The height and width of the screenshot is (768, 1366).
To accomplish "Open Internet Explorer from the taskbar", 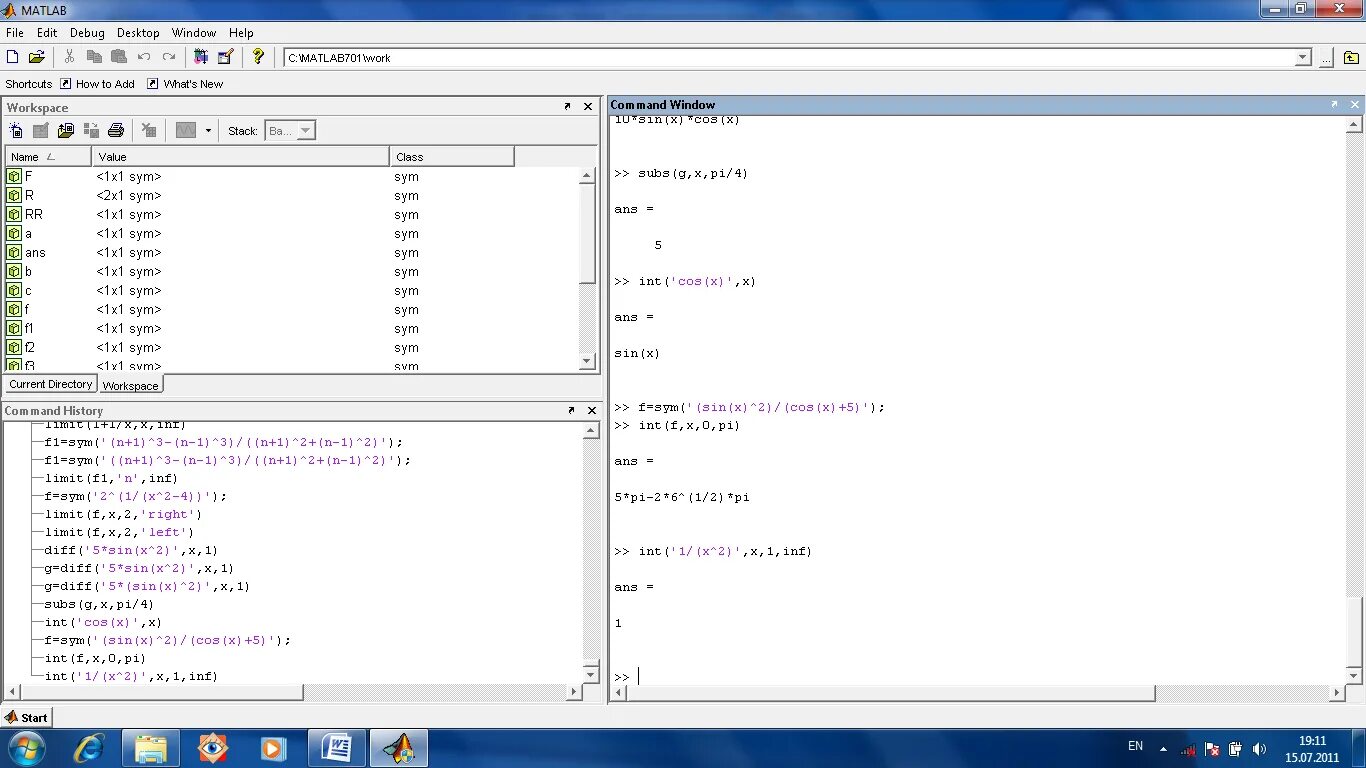I will point(90,748).
